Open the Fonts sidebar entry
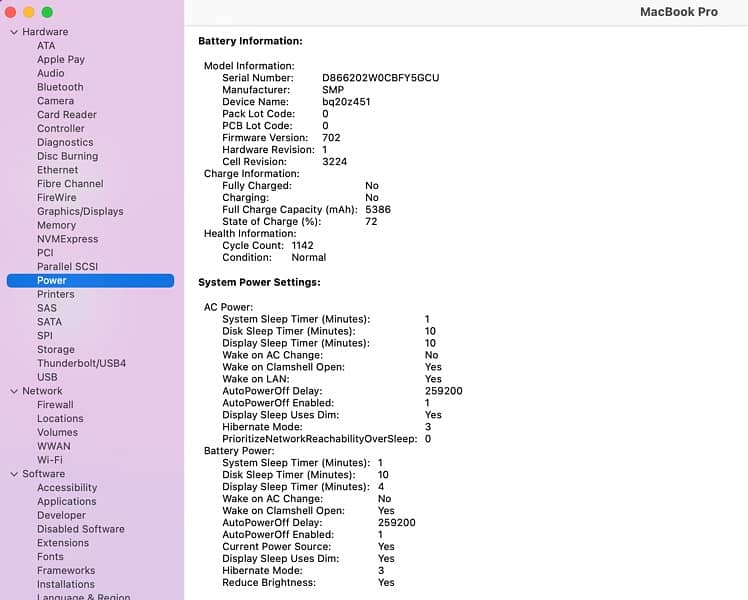Screen dimensions: 748x600 click(x=50, y=557)
